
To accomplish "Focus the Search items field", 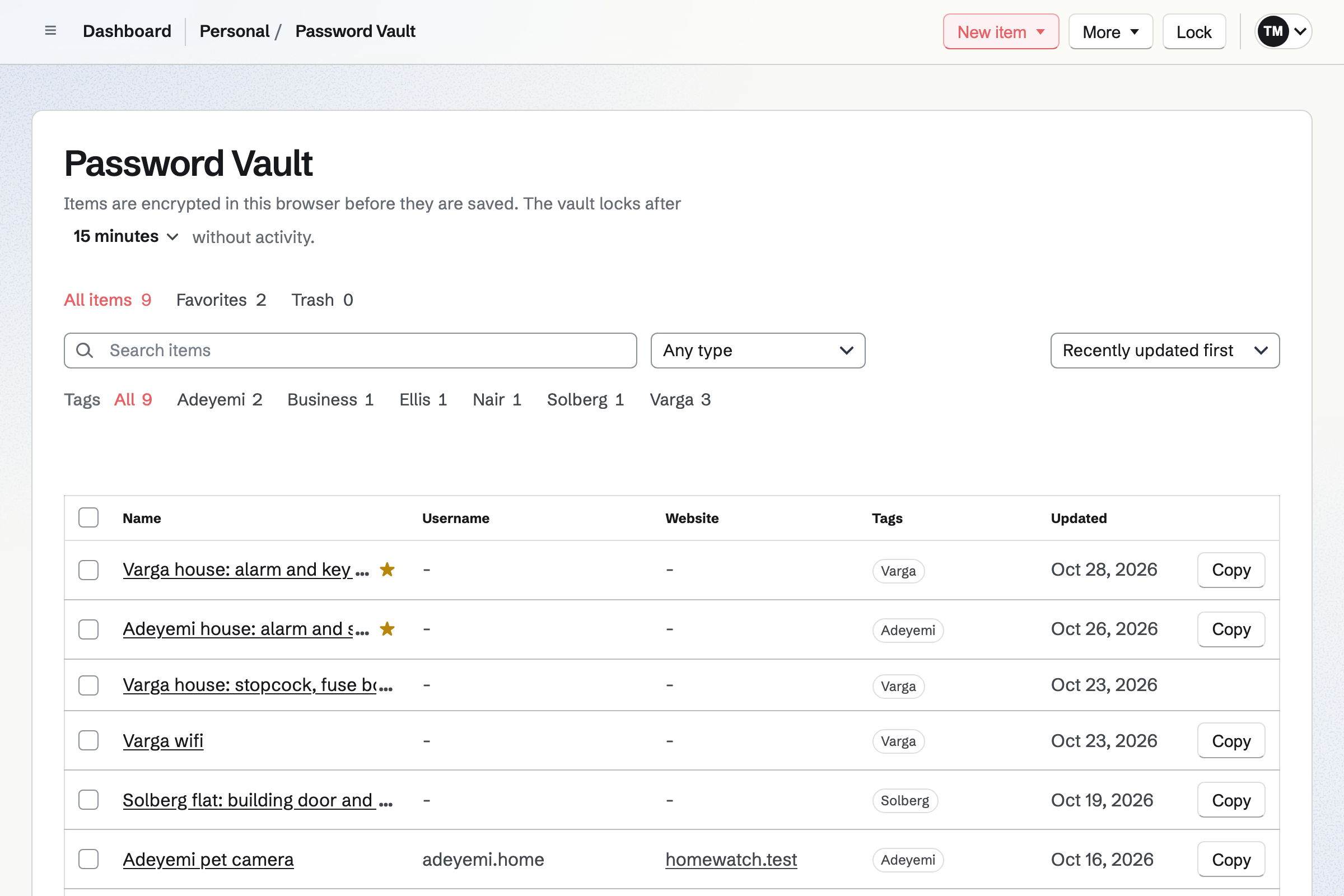I will [x=351, y=351].
